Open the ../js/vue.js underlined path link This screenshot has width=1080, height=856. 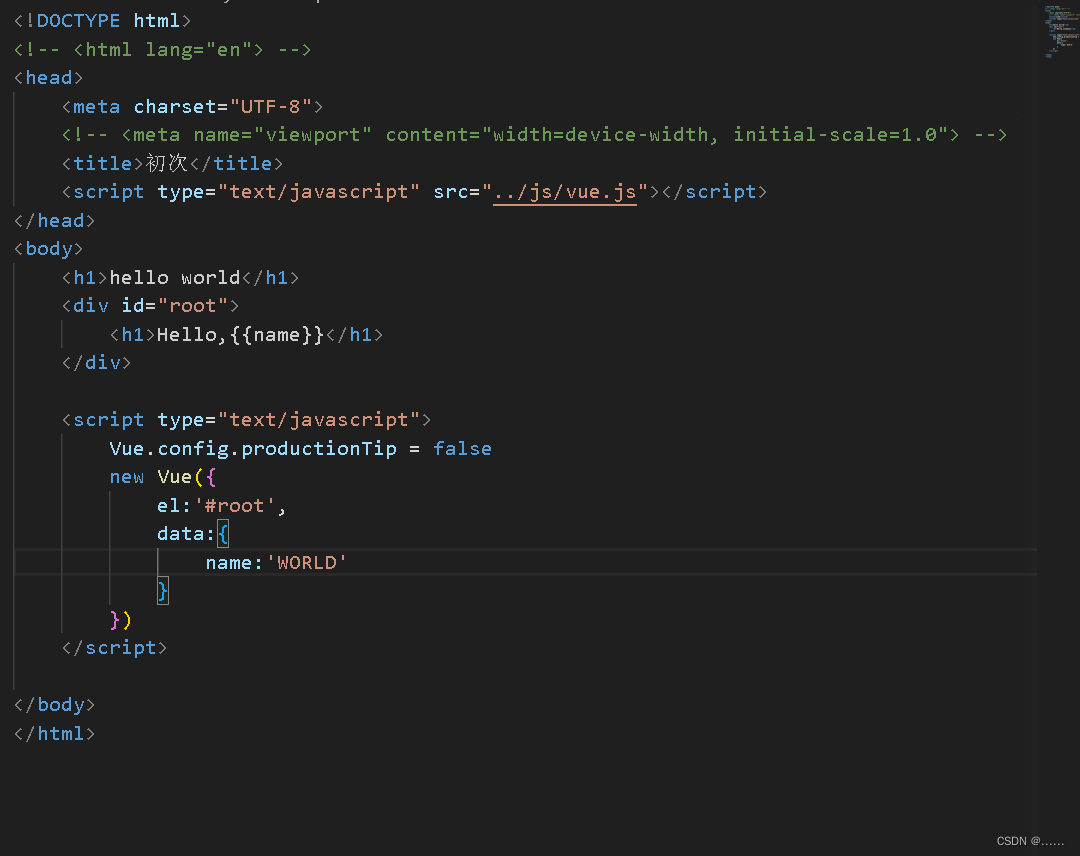click(x=565, y=192)
